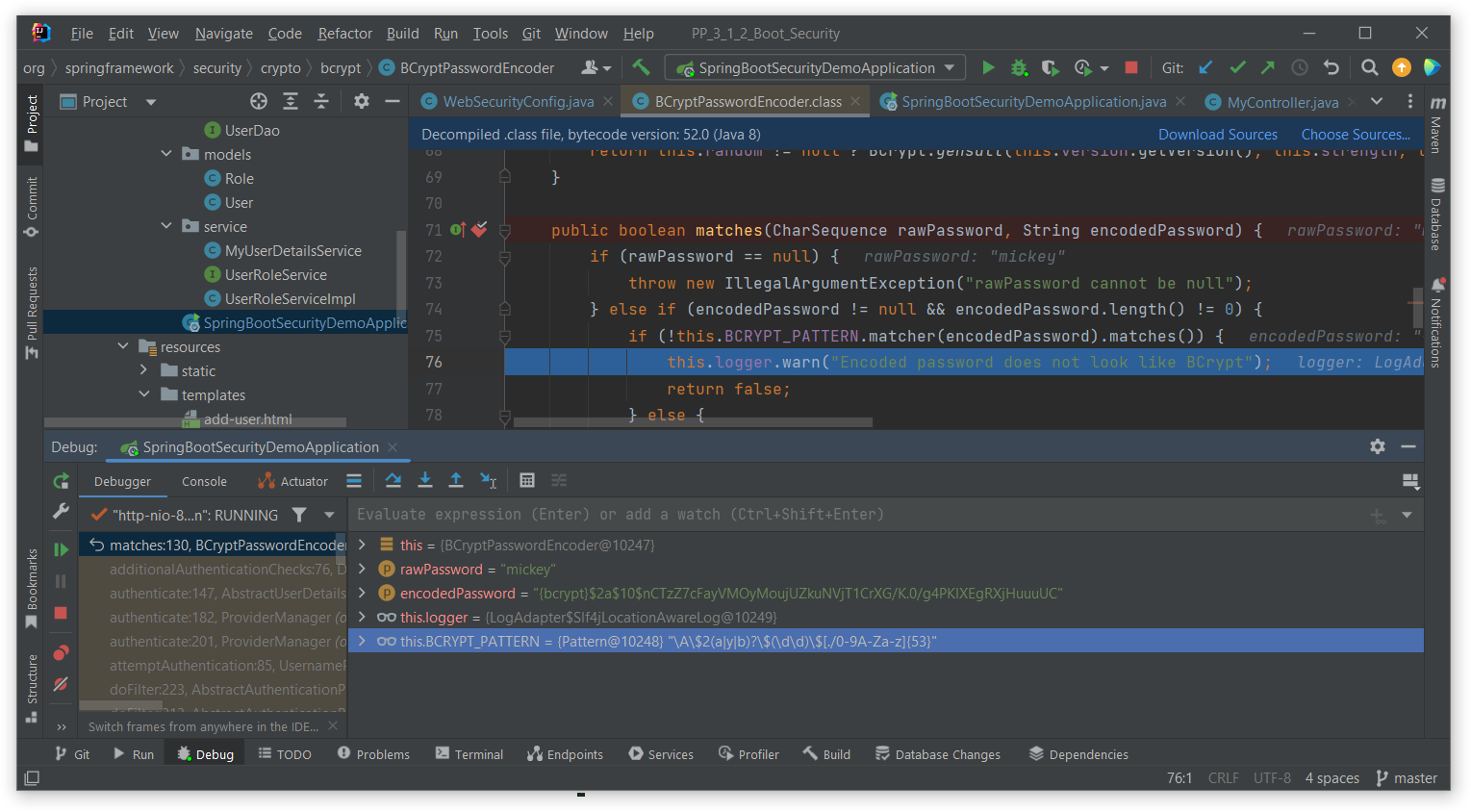The width and height of the screenshot is (1471, 812).
Task: Expand the encodedPassword variable node
Action: (x=362, y=593)
